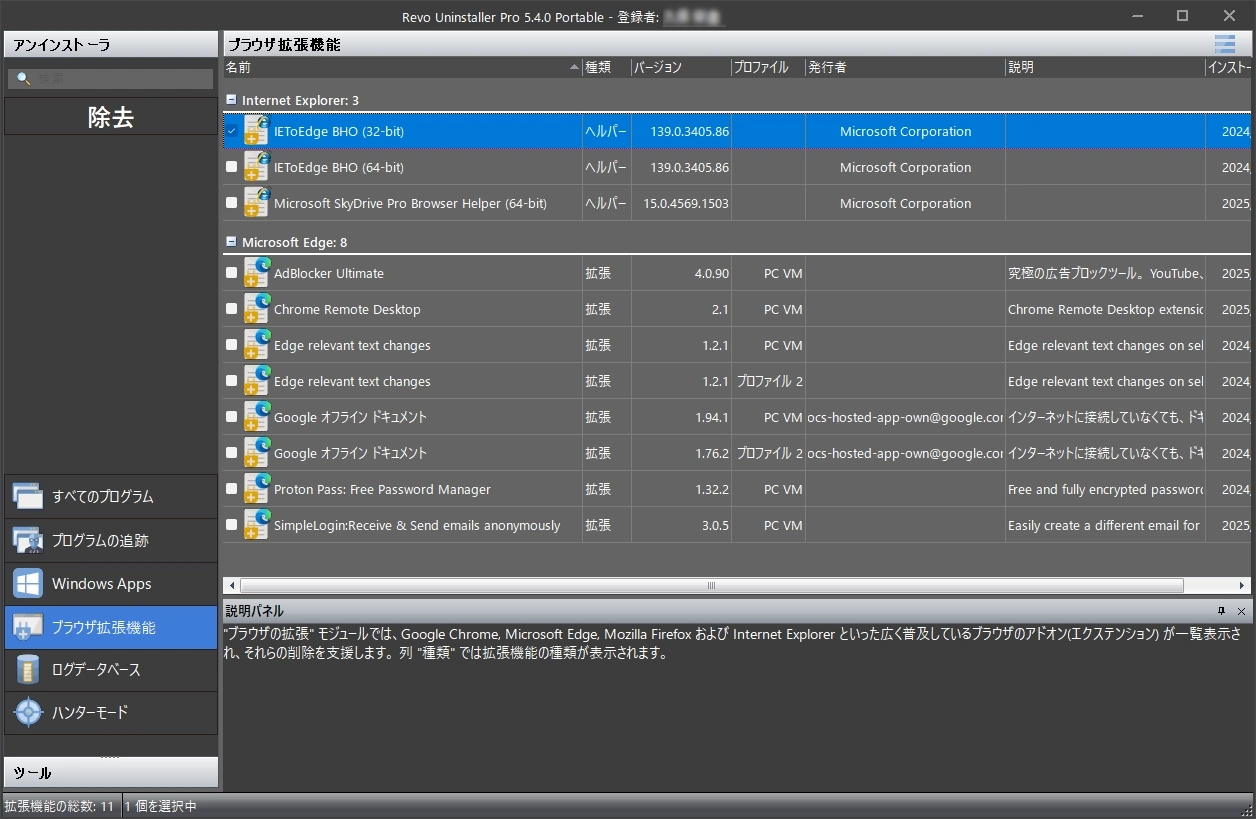Click the IEToEdge BHO (32-bit) icon

click(257, 131)
